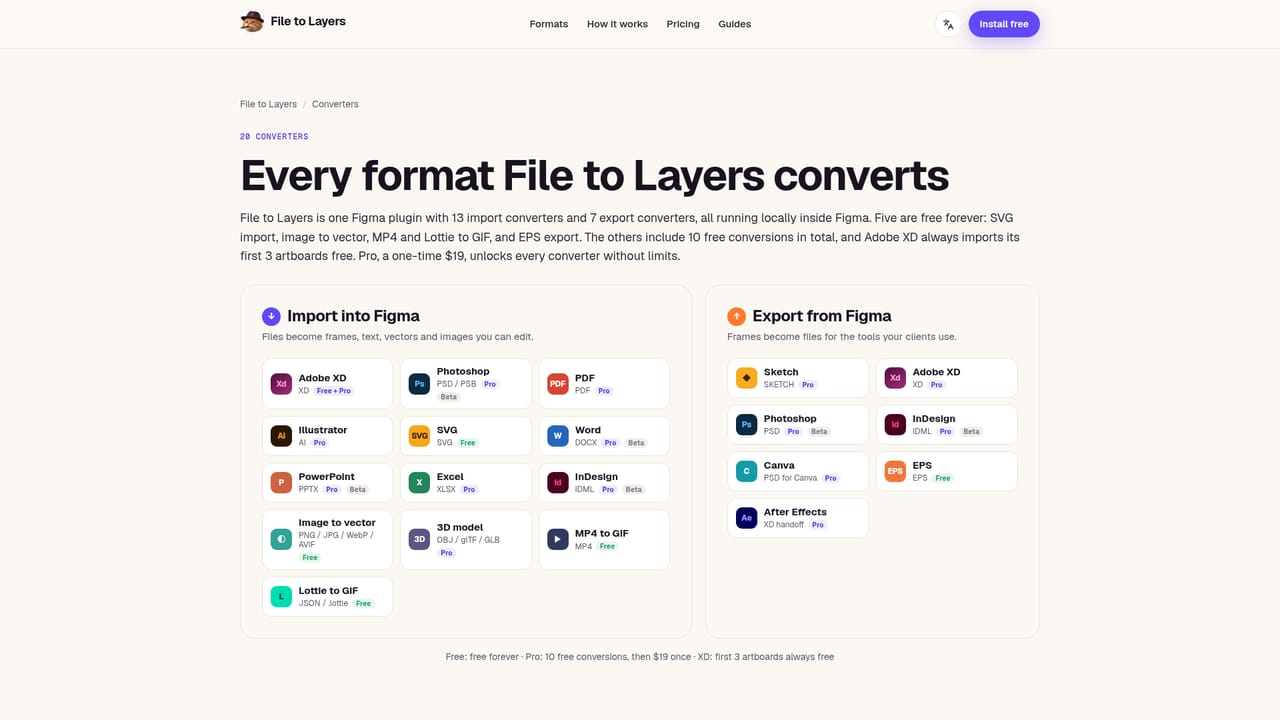
Task: Click the blue Word W icon
Action: [x=558, y=436]
